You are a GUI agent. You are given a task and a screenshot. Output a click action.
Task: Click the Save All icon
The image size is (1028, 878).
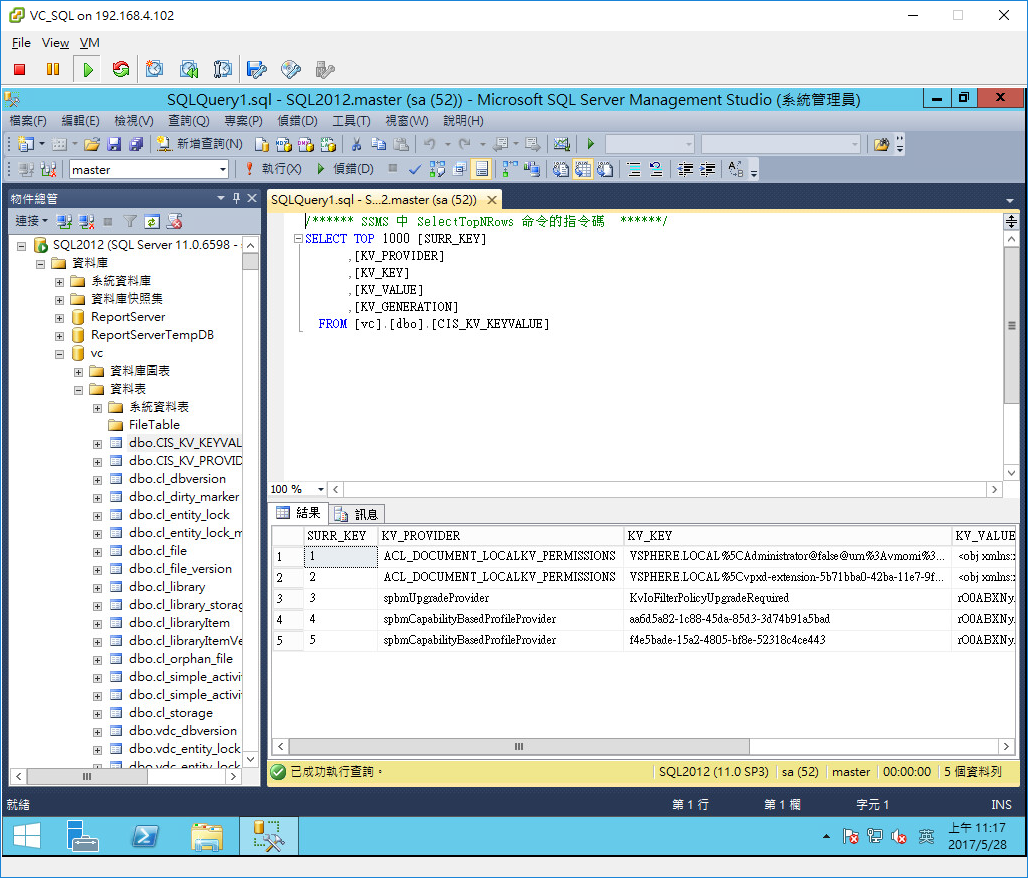point(136,144)
